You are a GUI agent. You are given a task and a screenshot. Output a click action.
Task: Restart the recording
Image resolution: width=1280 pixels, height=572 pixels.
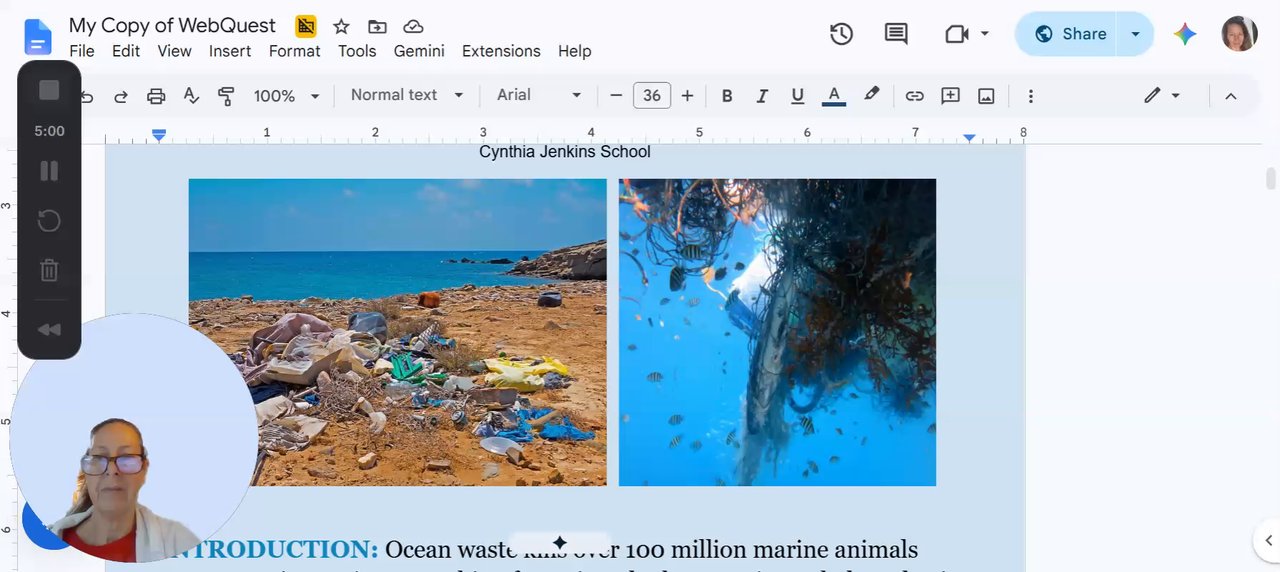(49, 220)
